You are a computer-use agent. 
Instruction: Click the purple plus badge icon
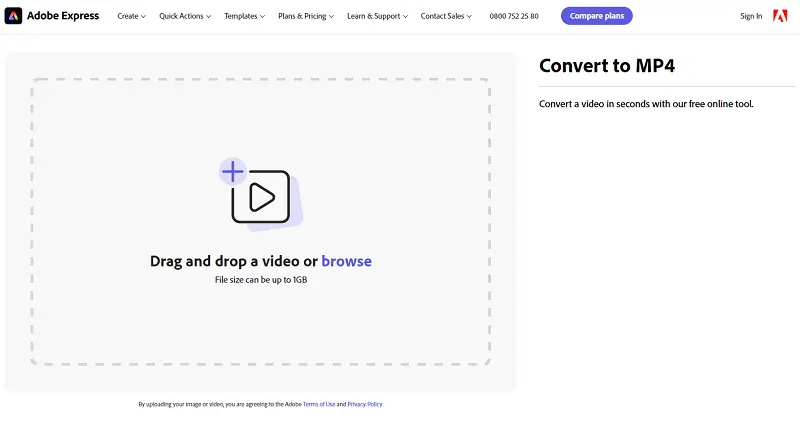tap(233, 172)
